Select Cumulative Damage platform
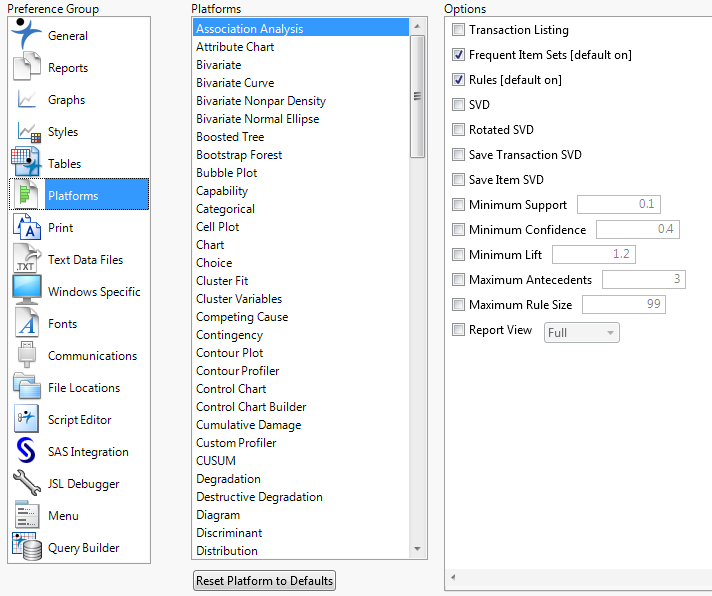This screenshot has height=596, width=712. (x=301, y=425)
